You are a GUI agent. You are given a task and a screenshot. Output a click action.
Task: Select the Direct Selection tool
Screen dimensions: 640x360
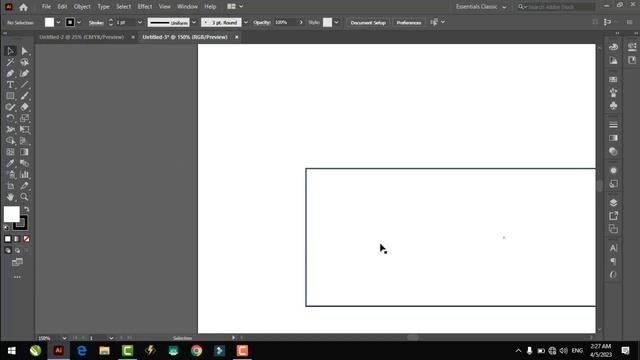(x=24, y=51)
